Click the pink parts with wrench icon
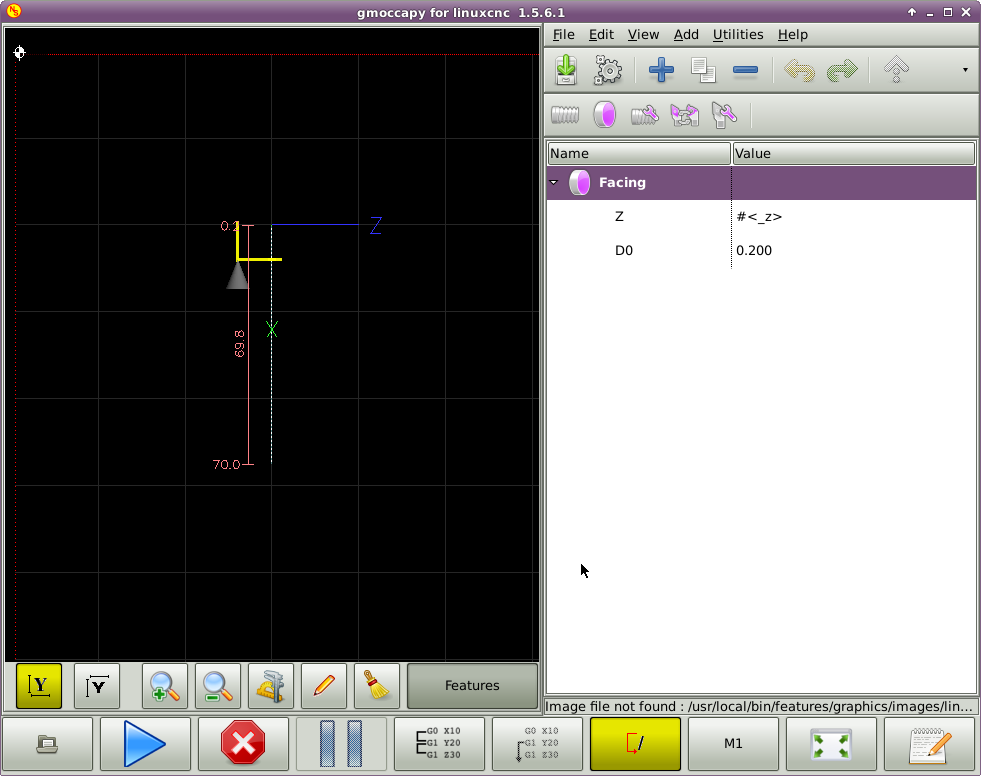Image resolution: width=981 pixels, height=776 pixels. 684,115
